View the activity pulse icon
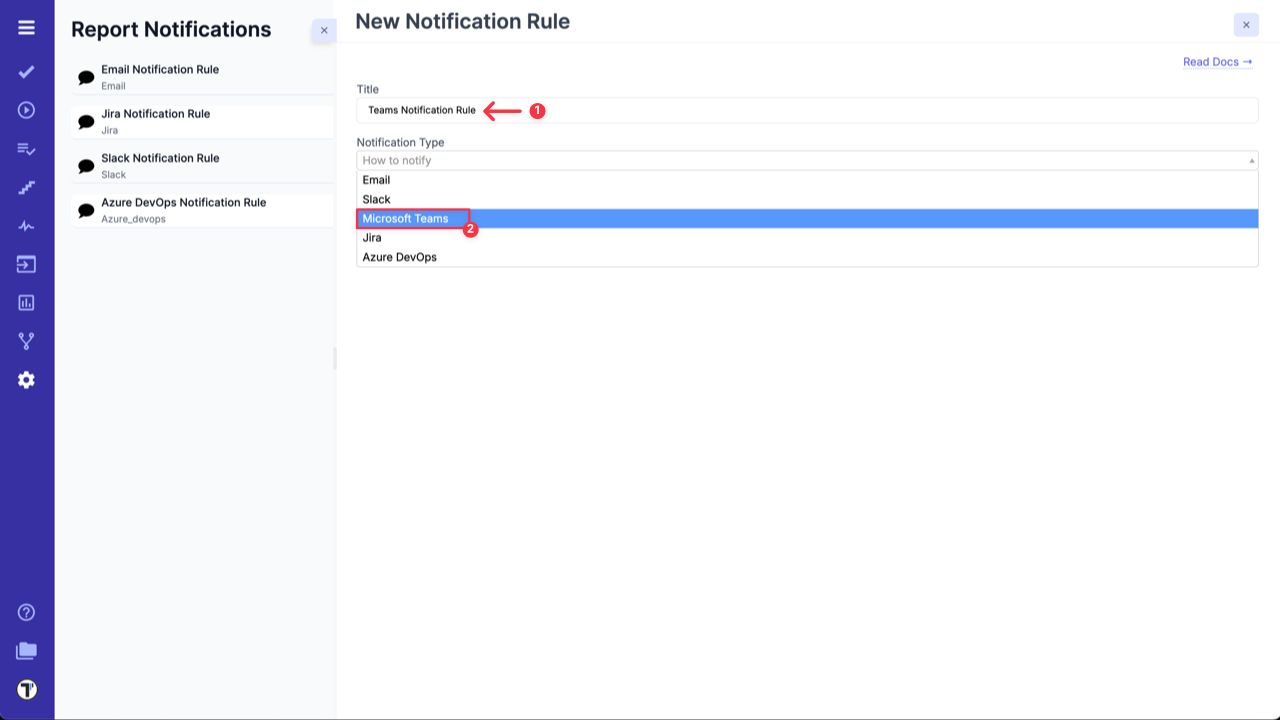This screenshot has height=720, width=1280. tap(26, 225)
